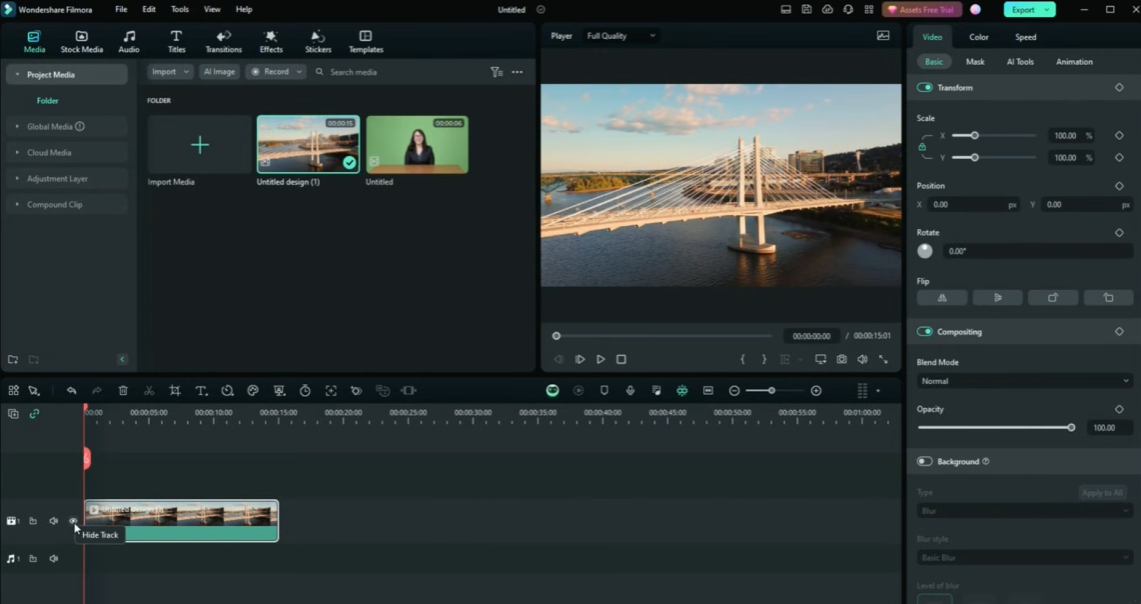This screenshot has width=1141, height=604.
Task: Play the preview video
Action: tap(600, 359)
